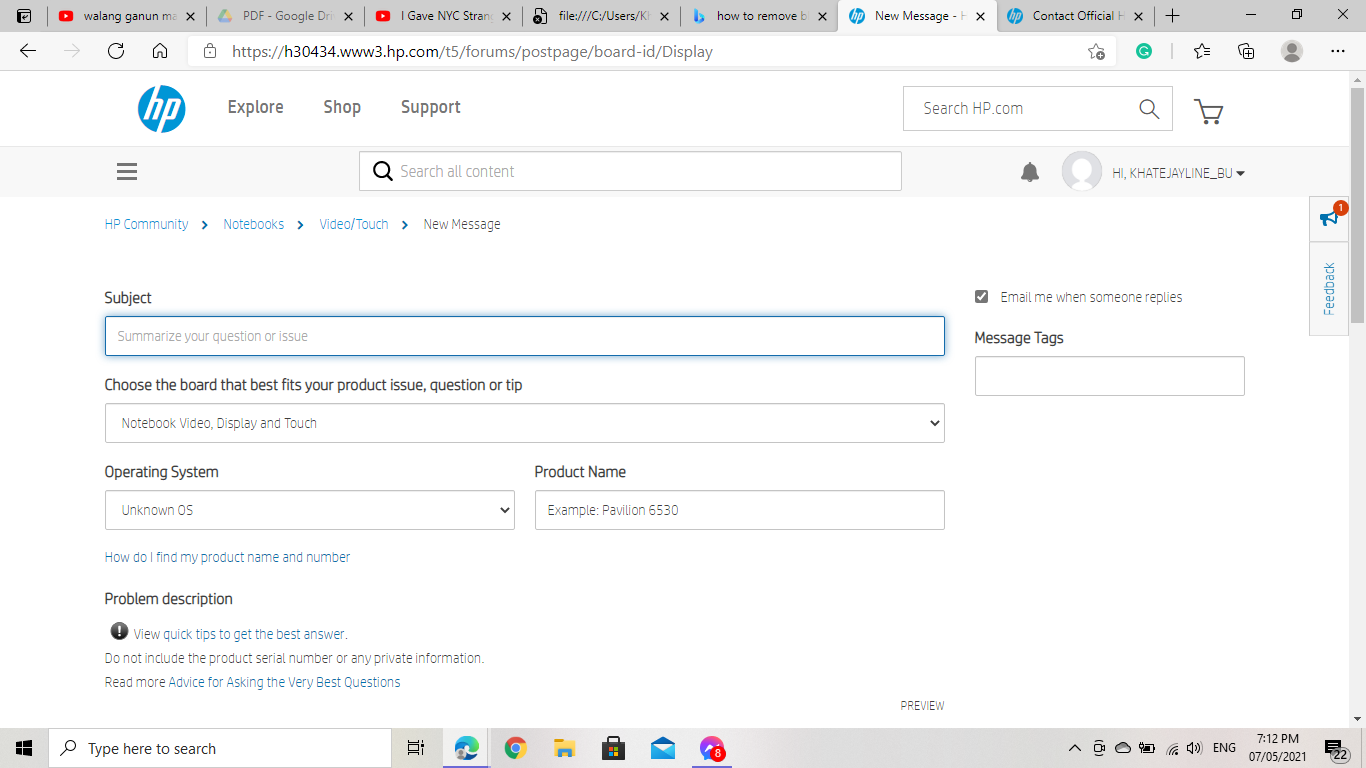Image resolution: width=1366 pixels, height=768 pixels.
Task: Open the Feedback side tab
Action: [x=1329, y=289]
